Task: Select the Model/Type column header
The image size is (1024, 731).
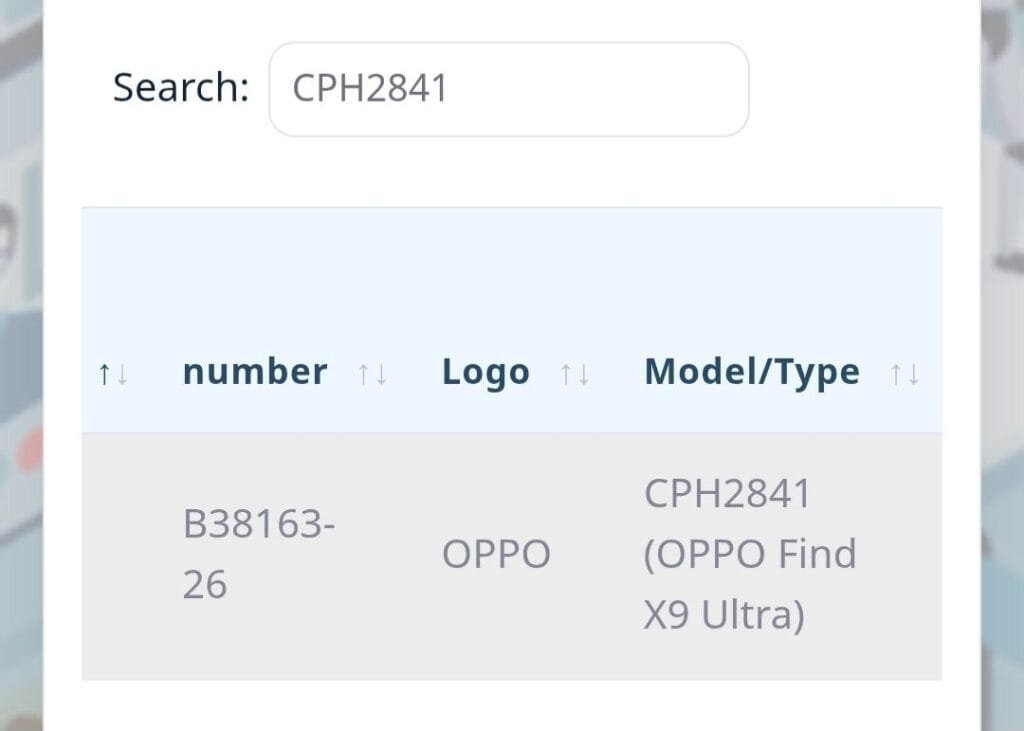Action: [751, 371]
